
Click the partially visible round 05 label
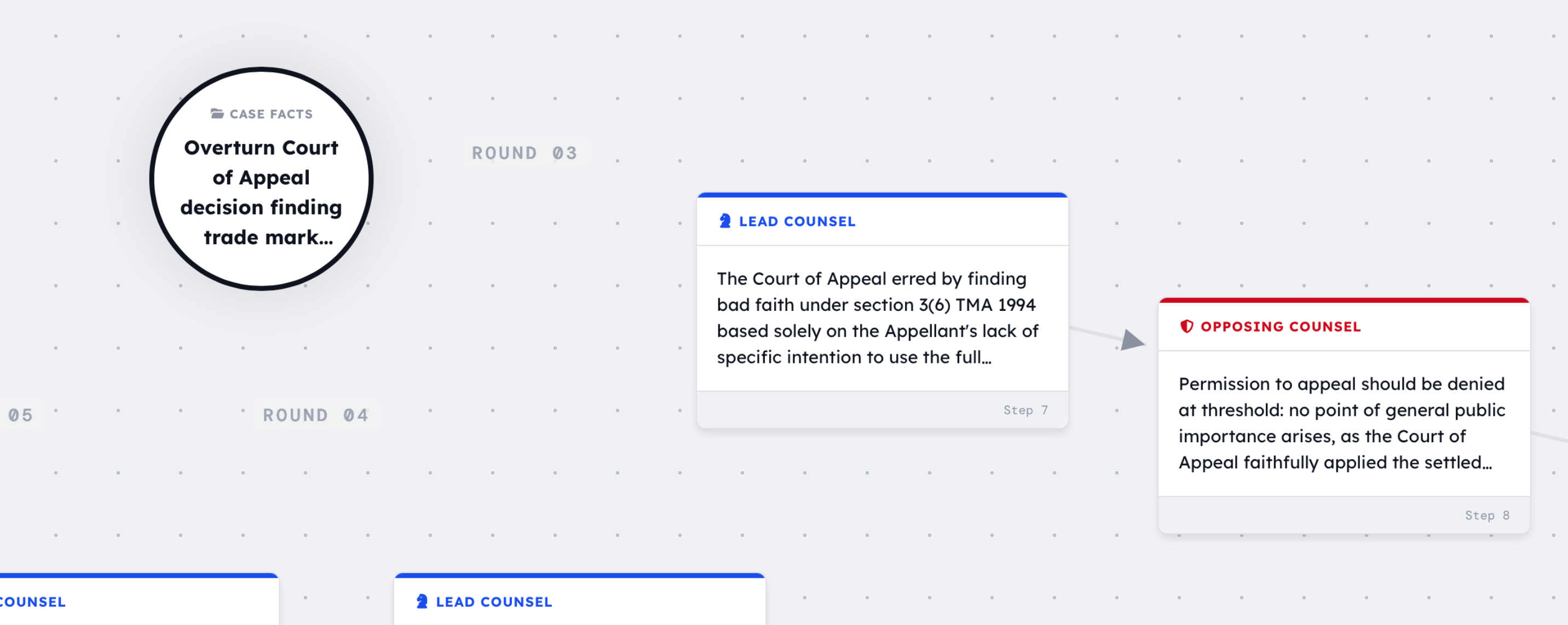click(x=21, y=415)
